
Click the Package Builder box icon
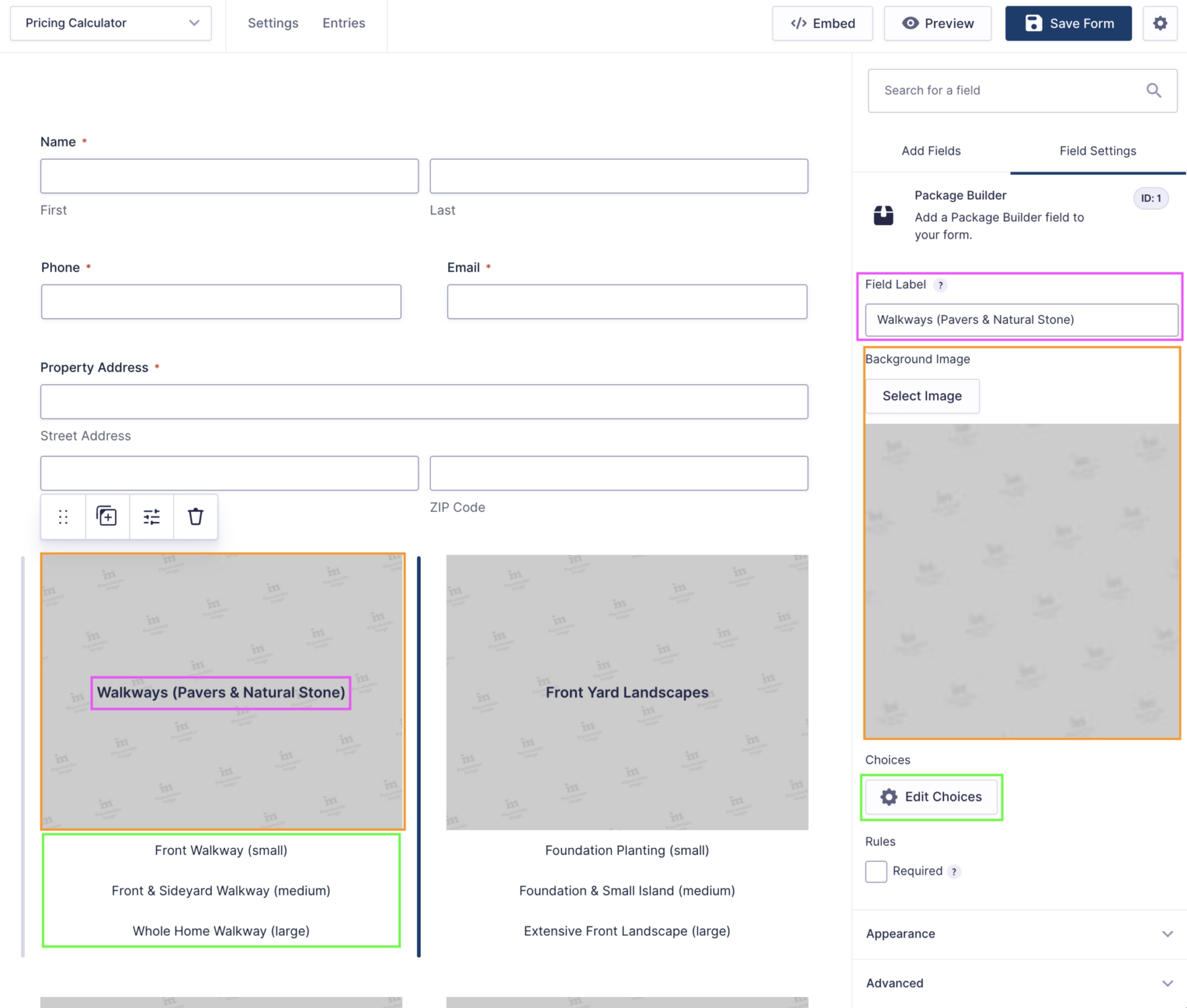pyautogui.click(x=883, y=215)
